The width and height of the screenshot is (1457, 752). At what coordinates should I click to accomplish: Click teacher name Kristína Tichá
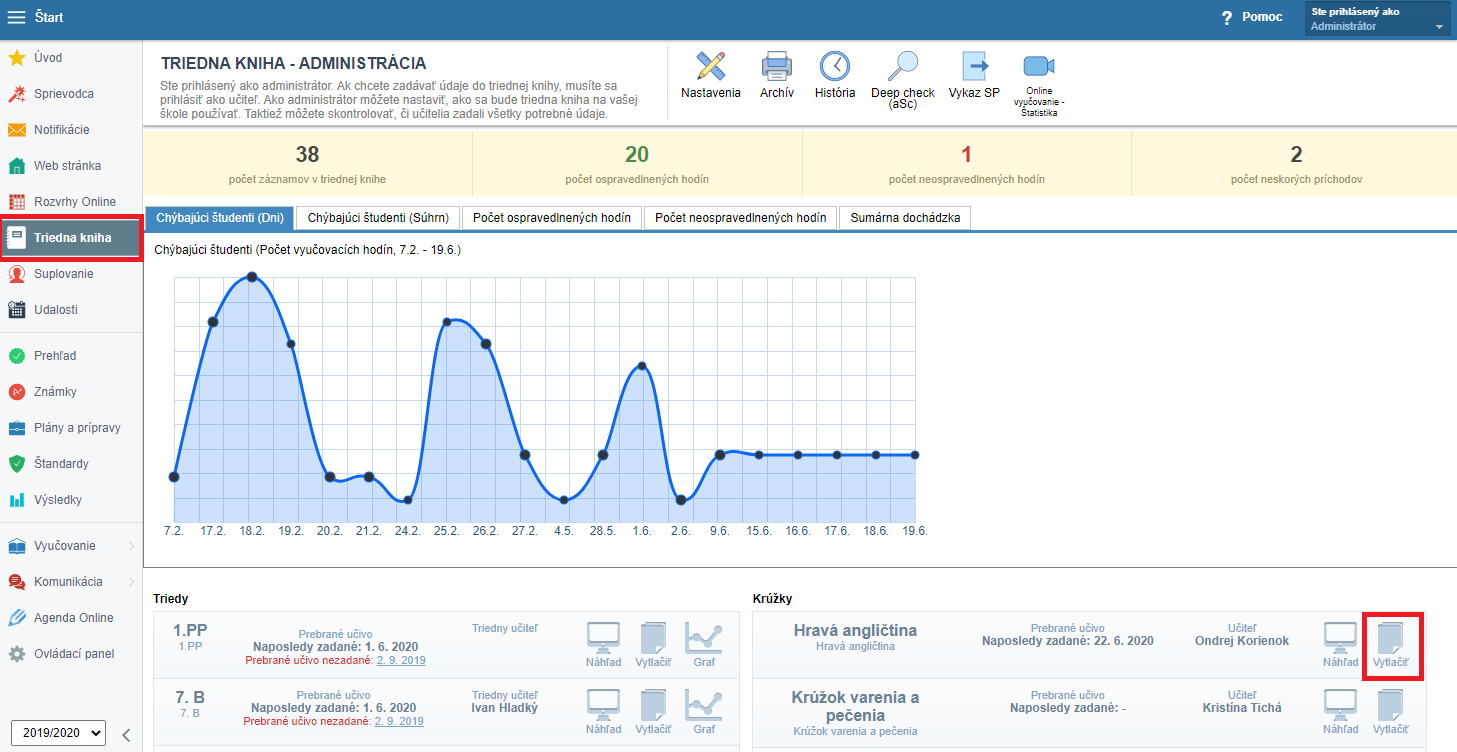click(x=1242, y=707)
